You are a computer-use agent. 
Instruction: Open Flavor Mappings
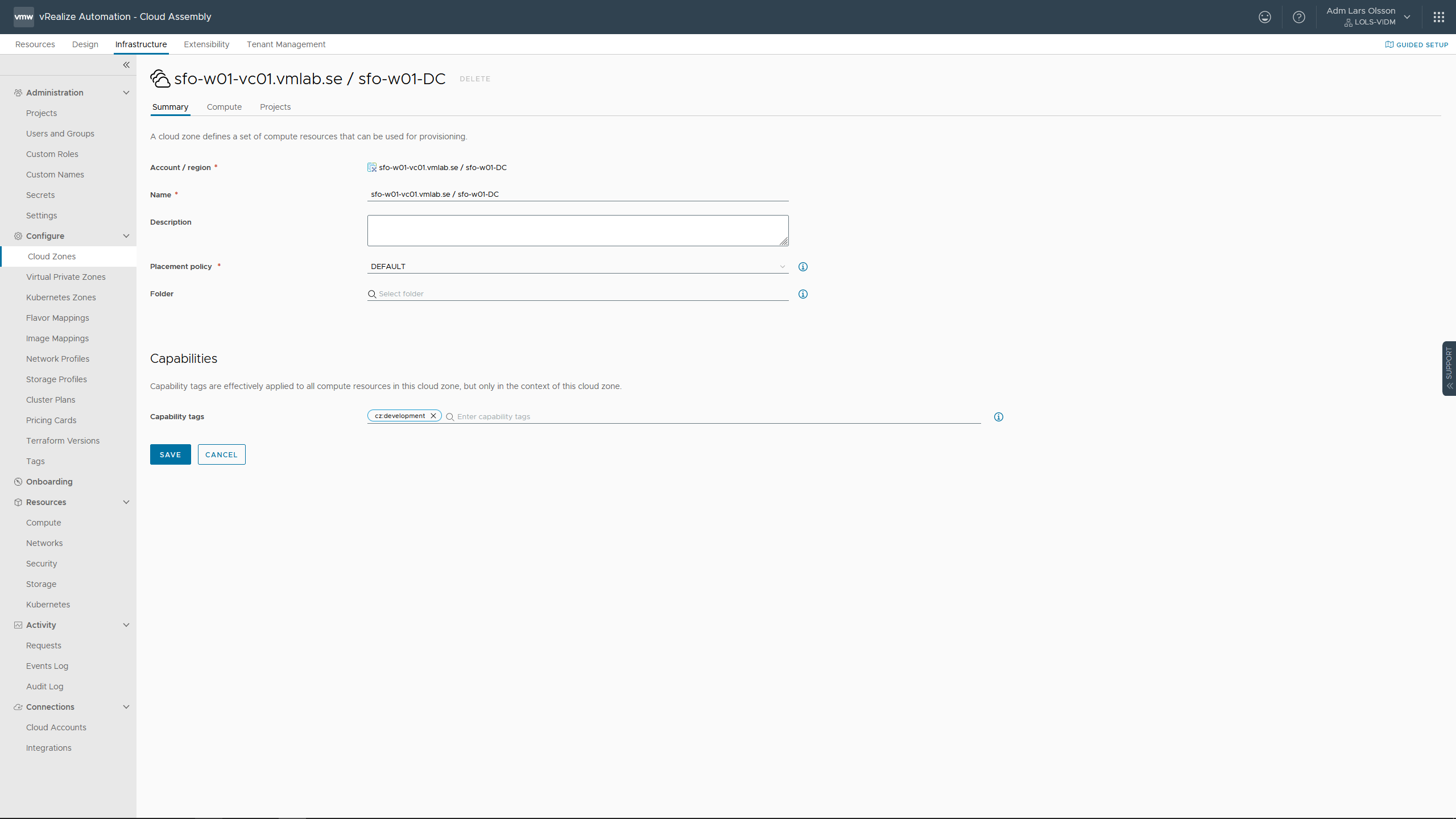[x=57, y=318]
